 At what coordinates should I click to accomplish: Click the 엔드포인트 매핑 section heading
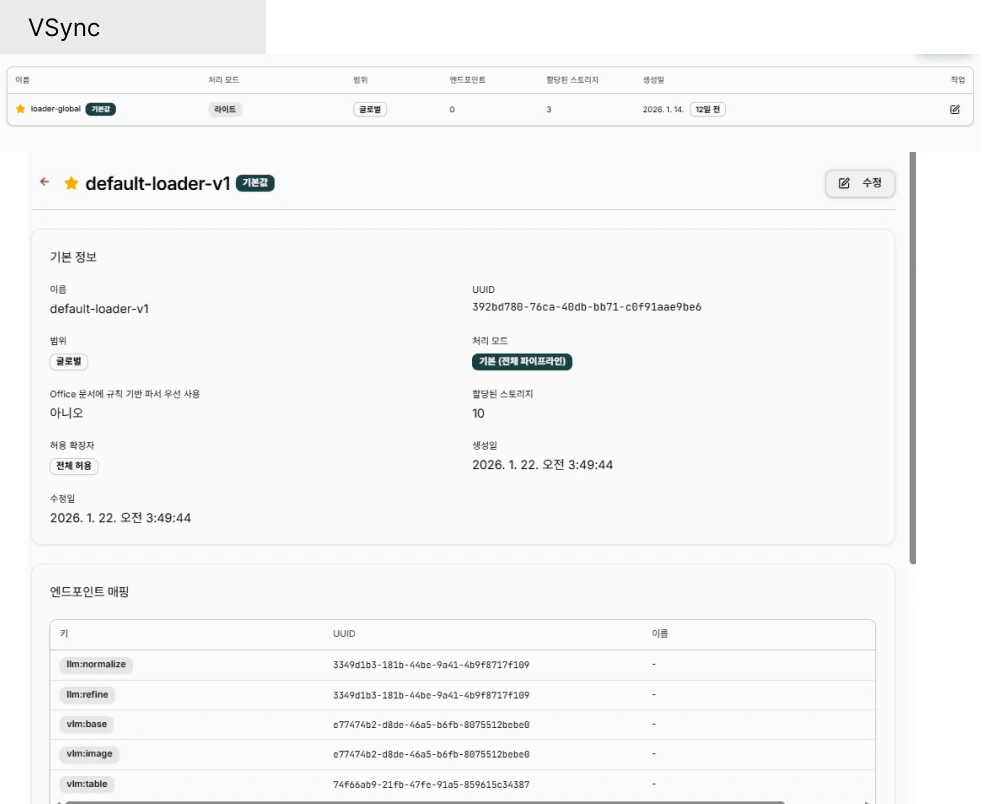(90, 591)
